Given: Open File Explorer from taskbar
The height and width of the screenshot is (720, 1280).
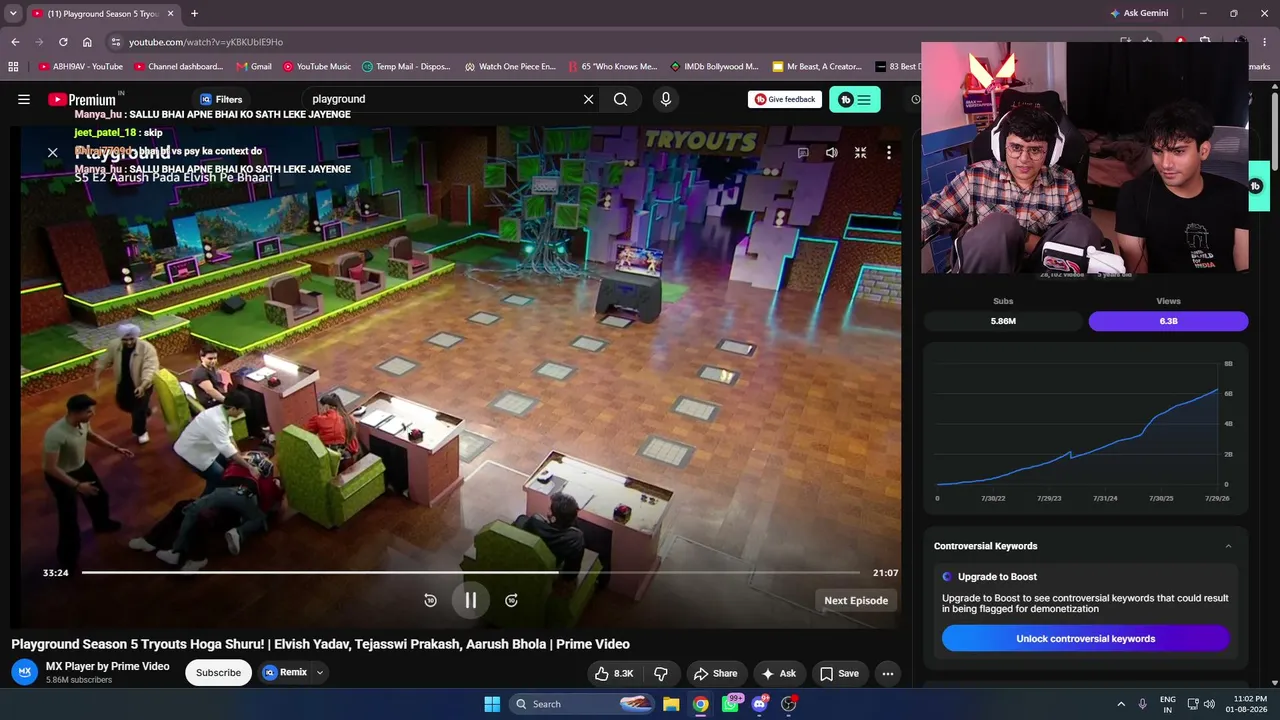Looking at the screenshot, I should point(671,704).
